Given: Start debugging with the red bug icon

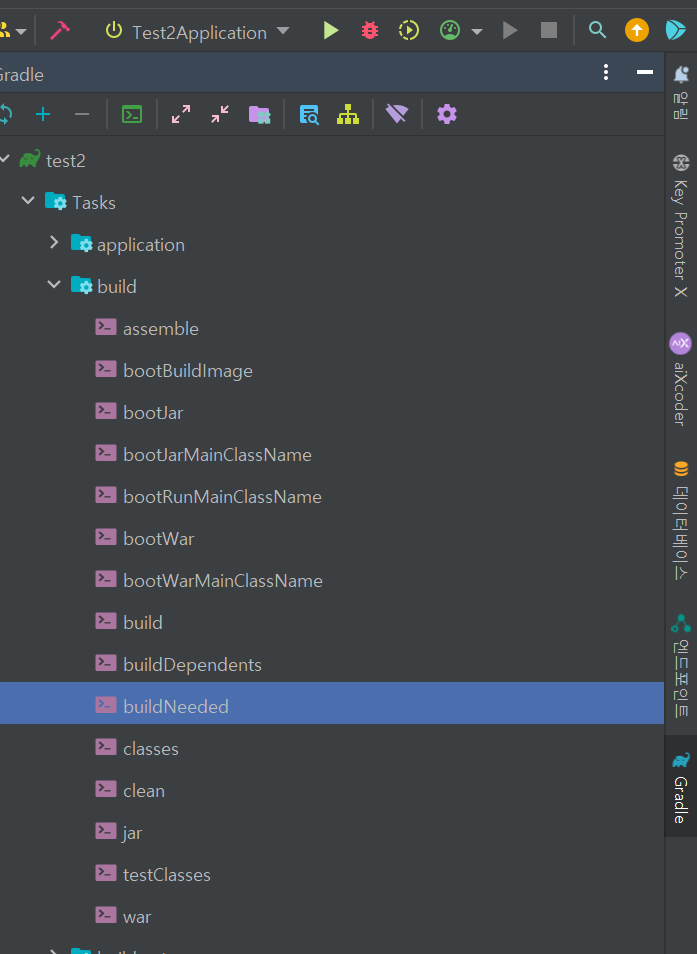Looking at the screenshot, I should click(370, 30).
